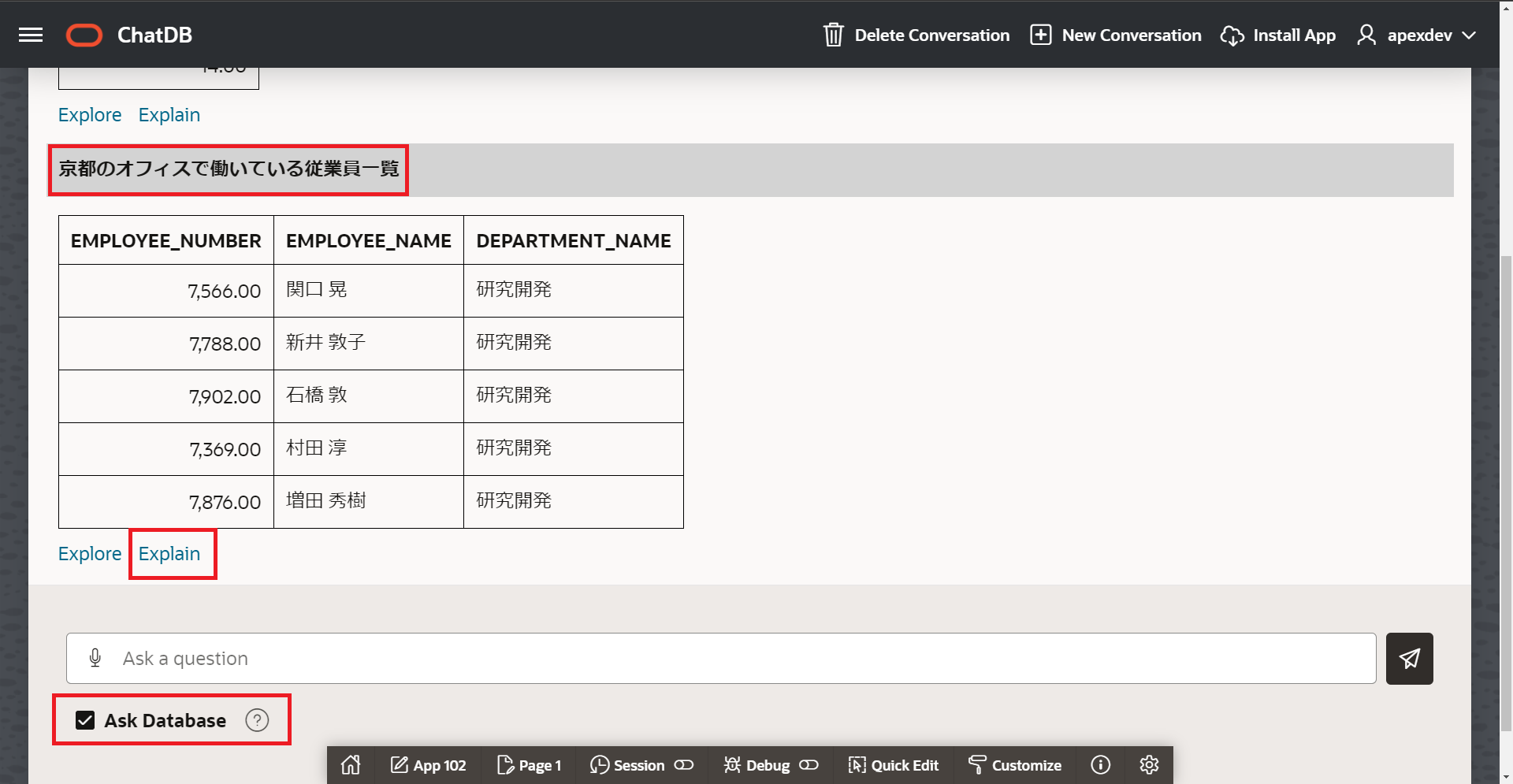Select cell 7,902.00
This screenshot has height=784, width=1513.
(x=165, y=396)
